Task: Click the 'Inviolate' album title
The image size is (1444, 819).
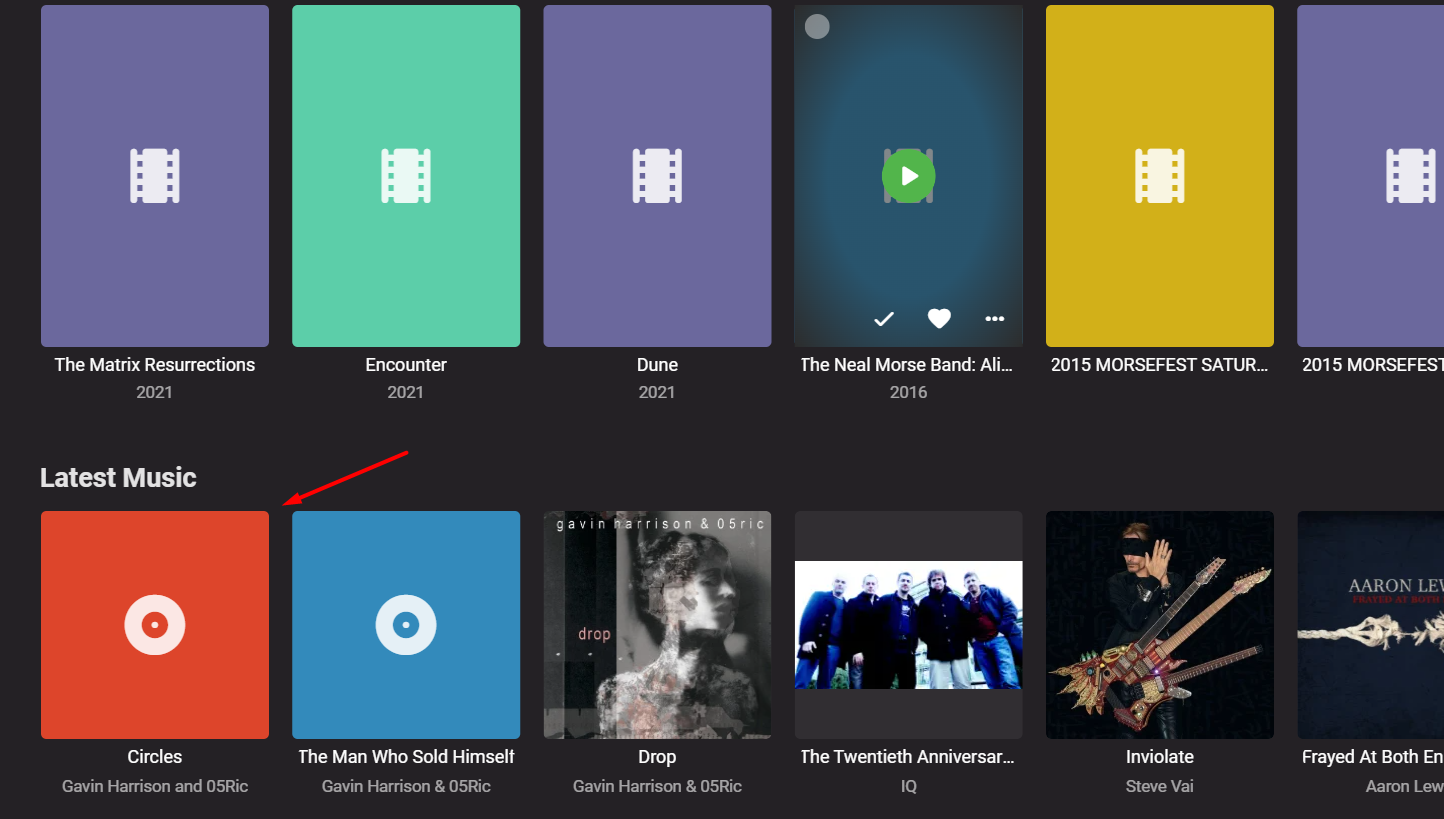Action: tap(1160, 757)
